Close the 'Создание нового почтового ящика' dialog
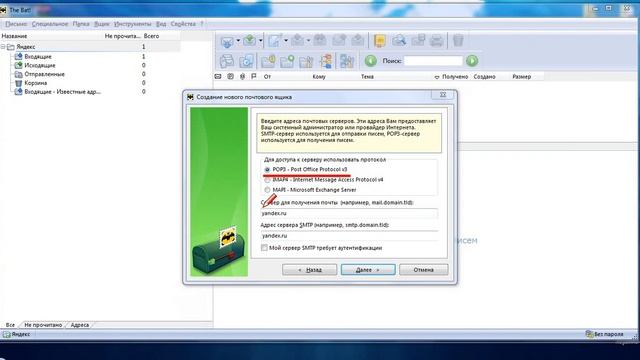The width and height of the screenshot is (640, 360). pyautogui.click(x=443, y=95)
